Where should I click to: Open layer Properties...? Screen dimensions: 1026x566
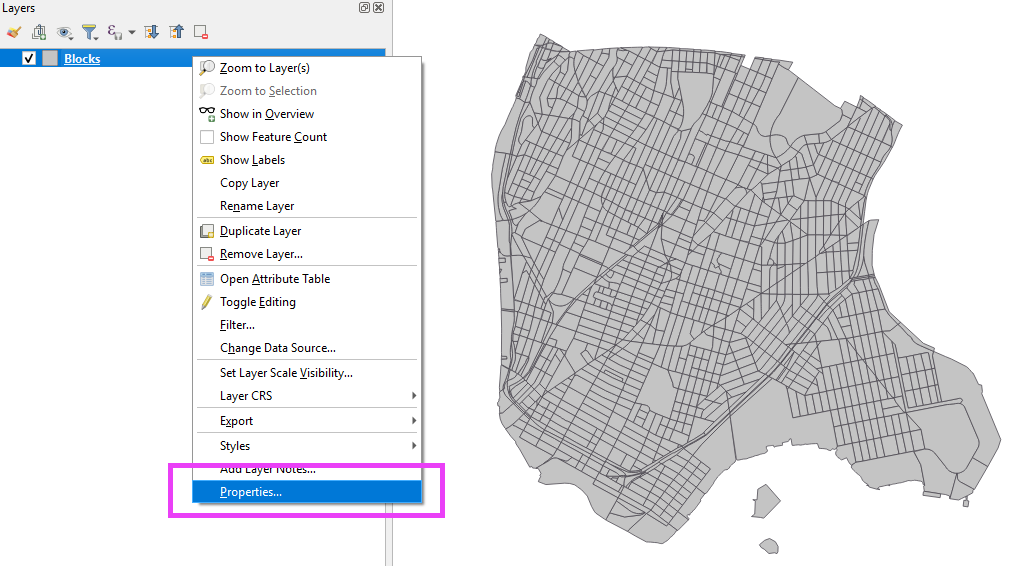click(306, 492)
